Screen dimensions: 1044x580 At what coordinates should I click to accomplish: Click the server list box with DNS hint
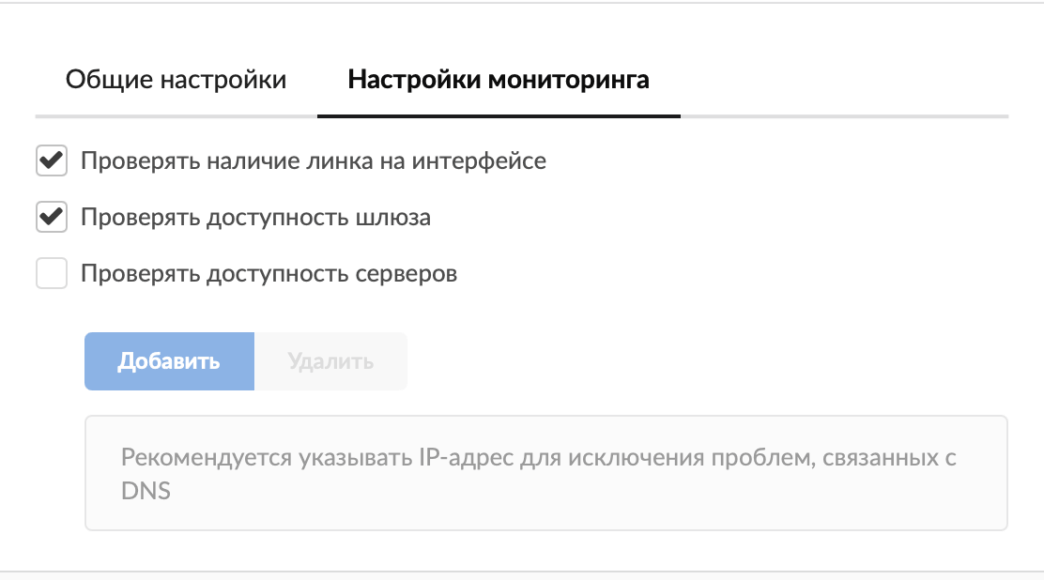click(546, 473)
